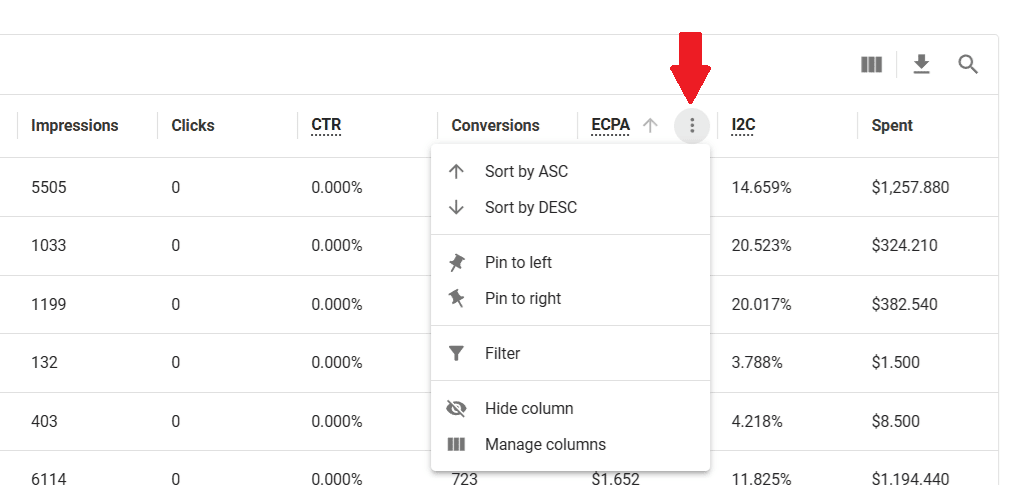Open Filter from column menu
Image resolution: width=1035 pixels, height=485 pixels.
click(x=502, y=354)
